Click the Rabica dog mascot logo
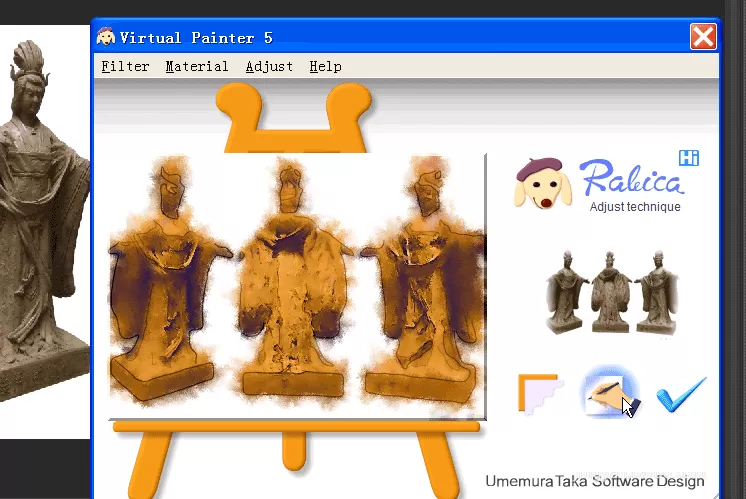 point(542,184)
